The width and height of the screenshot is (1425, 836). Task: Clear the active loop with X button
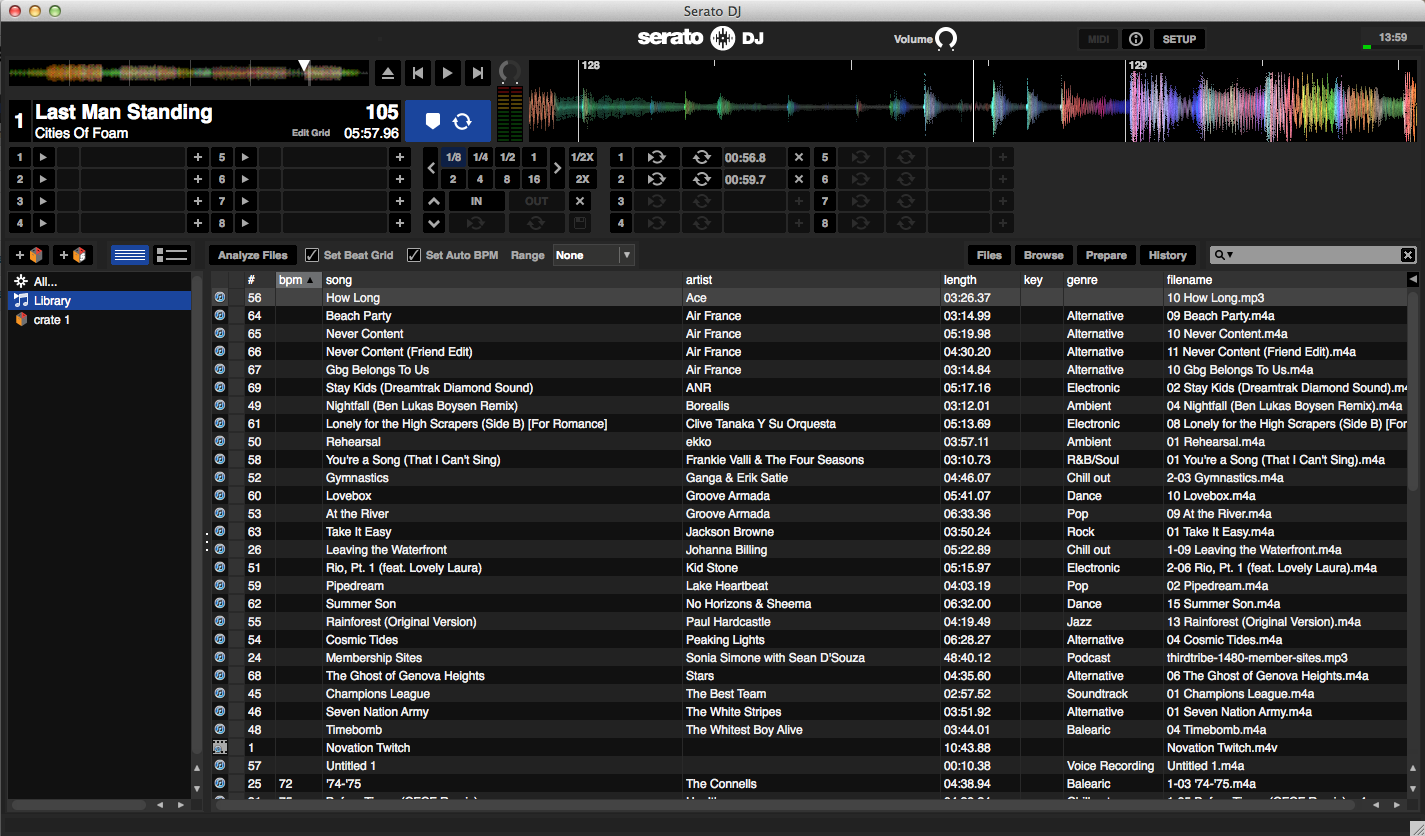(x=579, y=201)
